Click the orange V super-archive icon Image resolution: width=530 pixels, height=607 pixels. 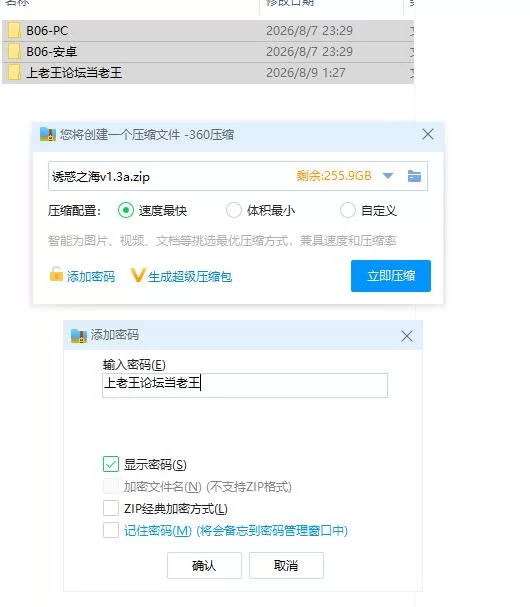tap(137, 275)
